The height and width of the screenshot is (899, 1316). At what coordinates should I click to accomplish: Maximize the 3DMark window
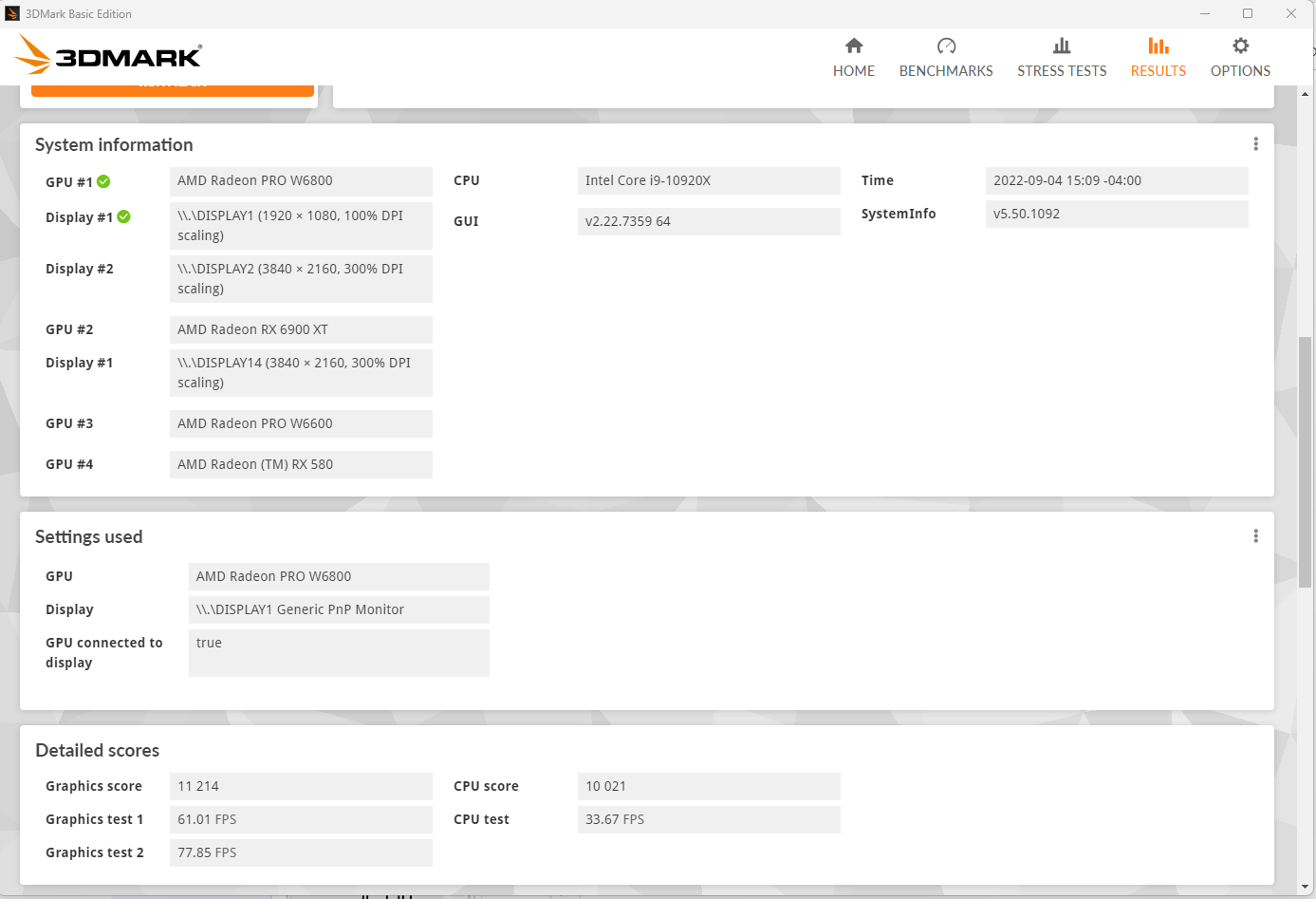point(1248,13)
